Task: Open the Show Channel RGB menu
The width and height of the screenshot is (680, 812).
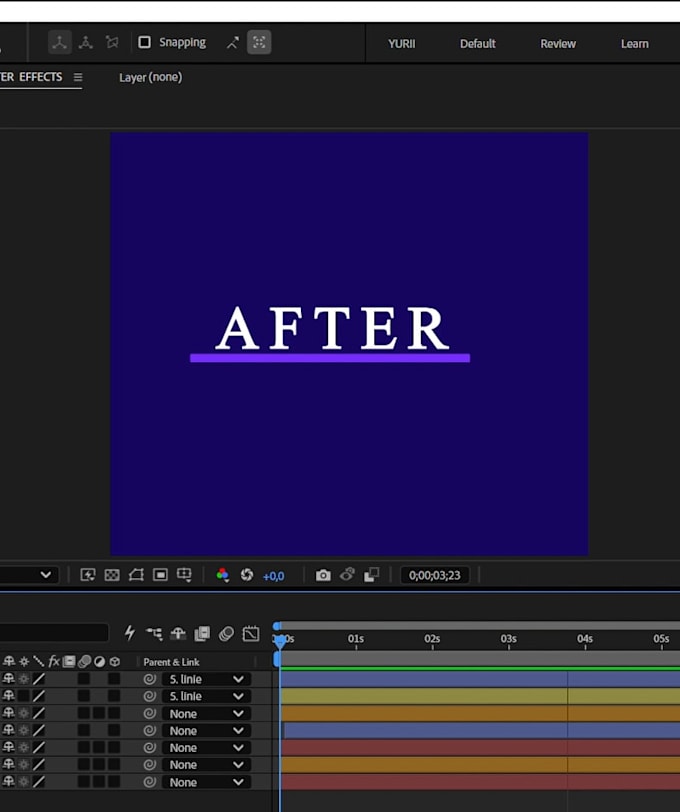Action: click(x=223, y=575)
